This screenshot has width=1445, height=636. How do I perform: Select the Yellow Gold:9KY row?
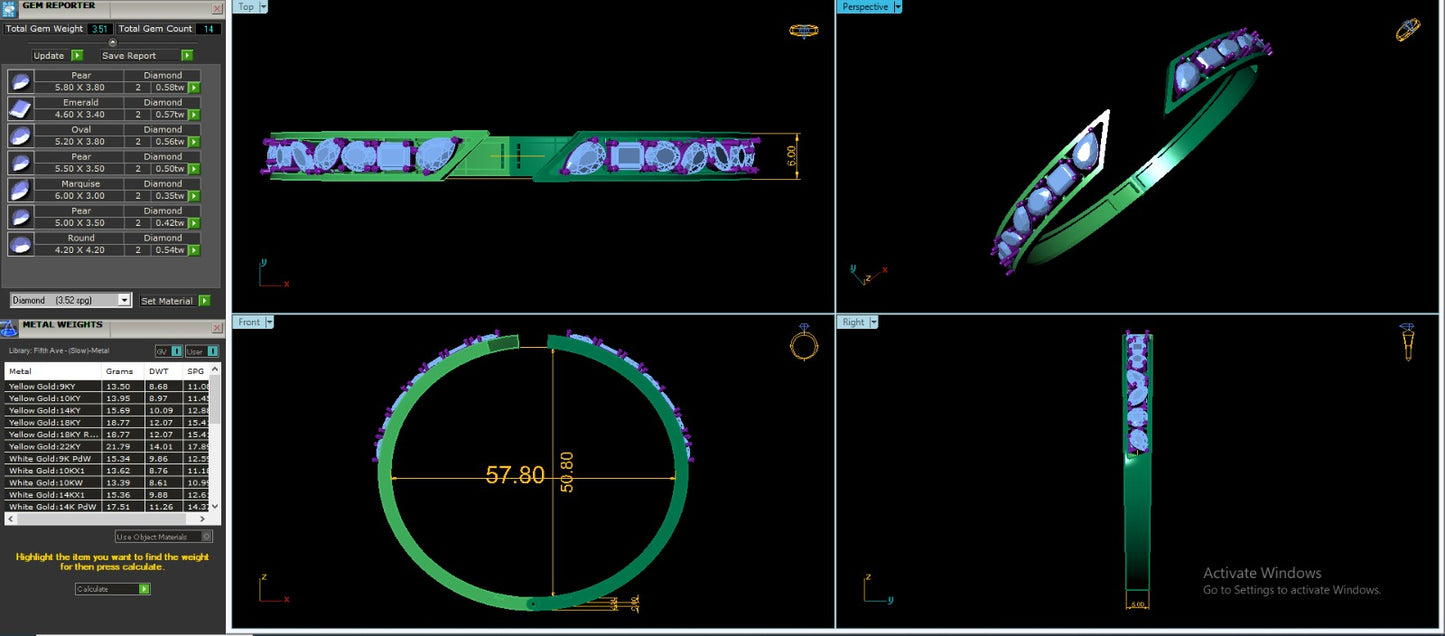pyautogui.click(x=106, y=386)
